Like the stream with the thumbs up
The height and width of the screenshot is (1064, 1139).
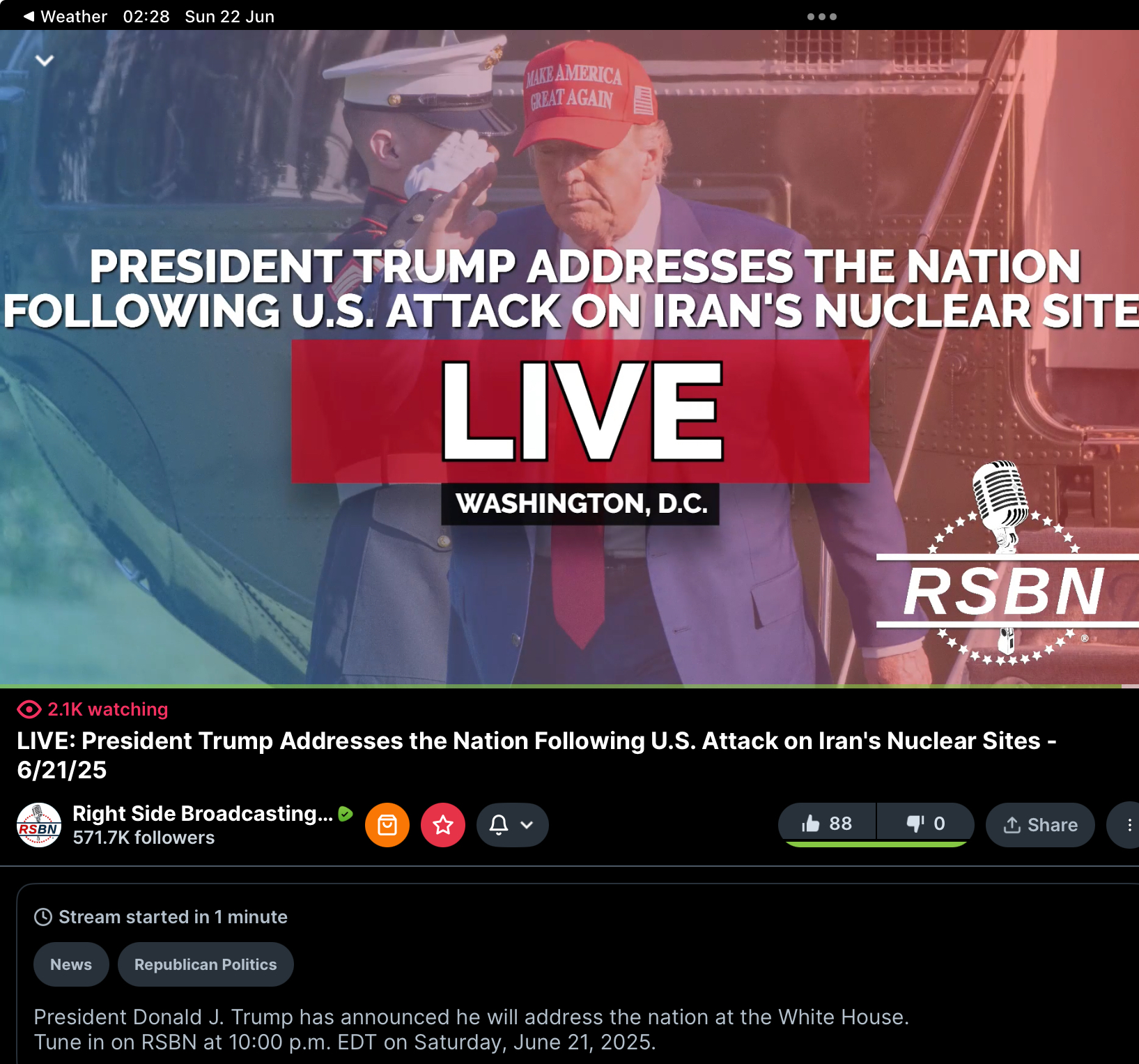click(x=827, y=824)
